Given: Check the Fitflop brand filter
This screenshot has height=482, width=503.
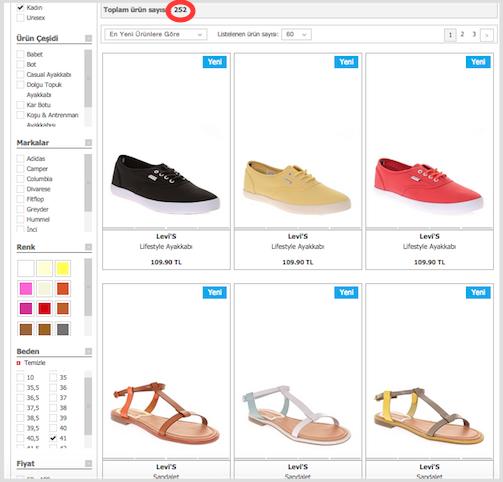Looking at the screenshot, I should 20,199.
